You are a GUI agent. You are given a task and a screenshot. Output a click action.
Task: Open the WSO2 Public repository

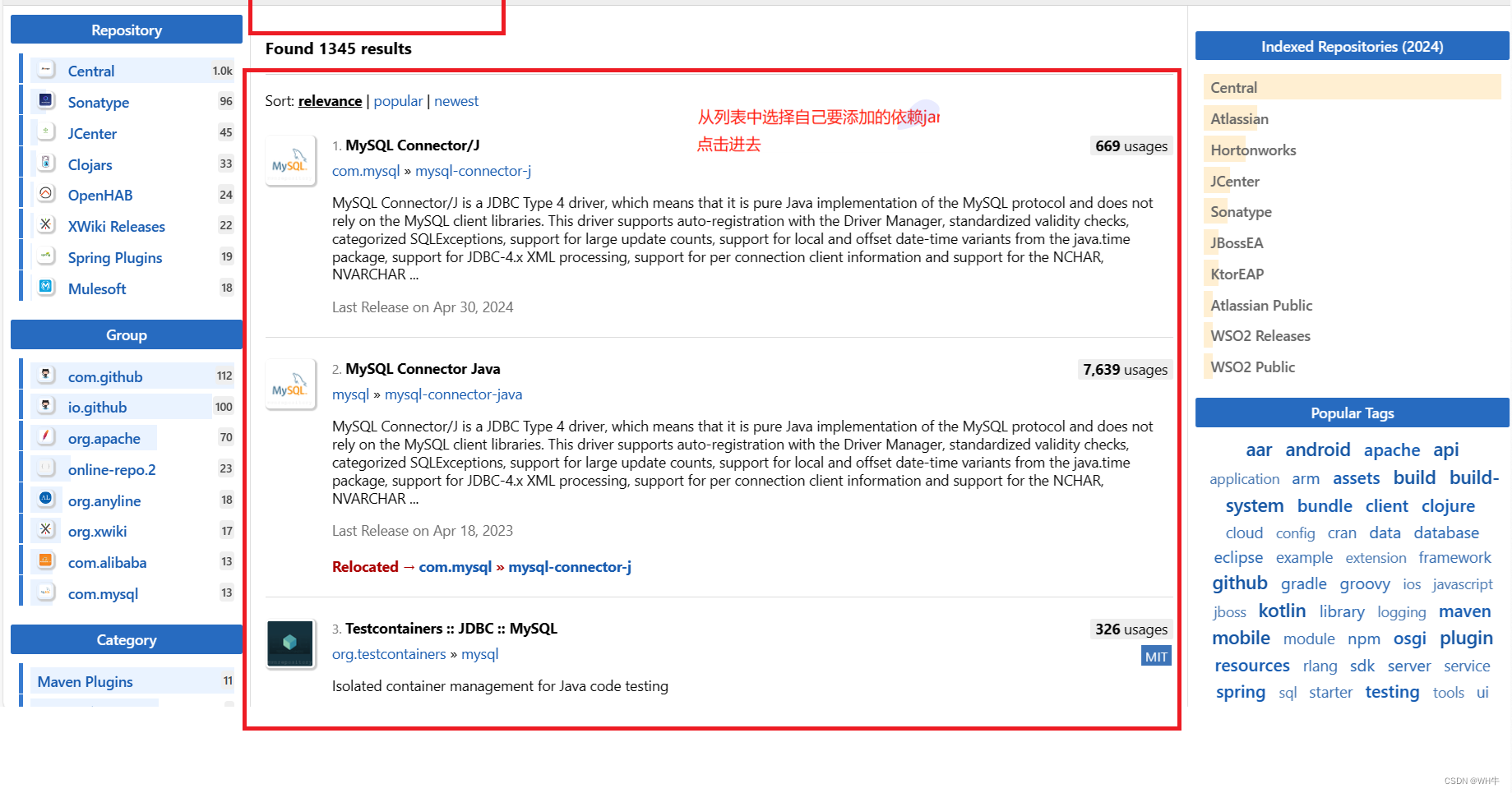pyautogui.click(x=1252, y=367)
